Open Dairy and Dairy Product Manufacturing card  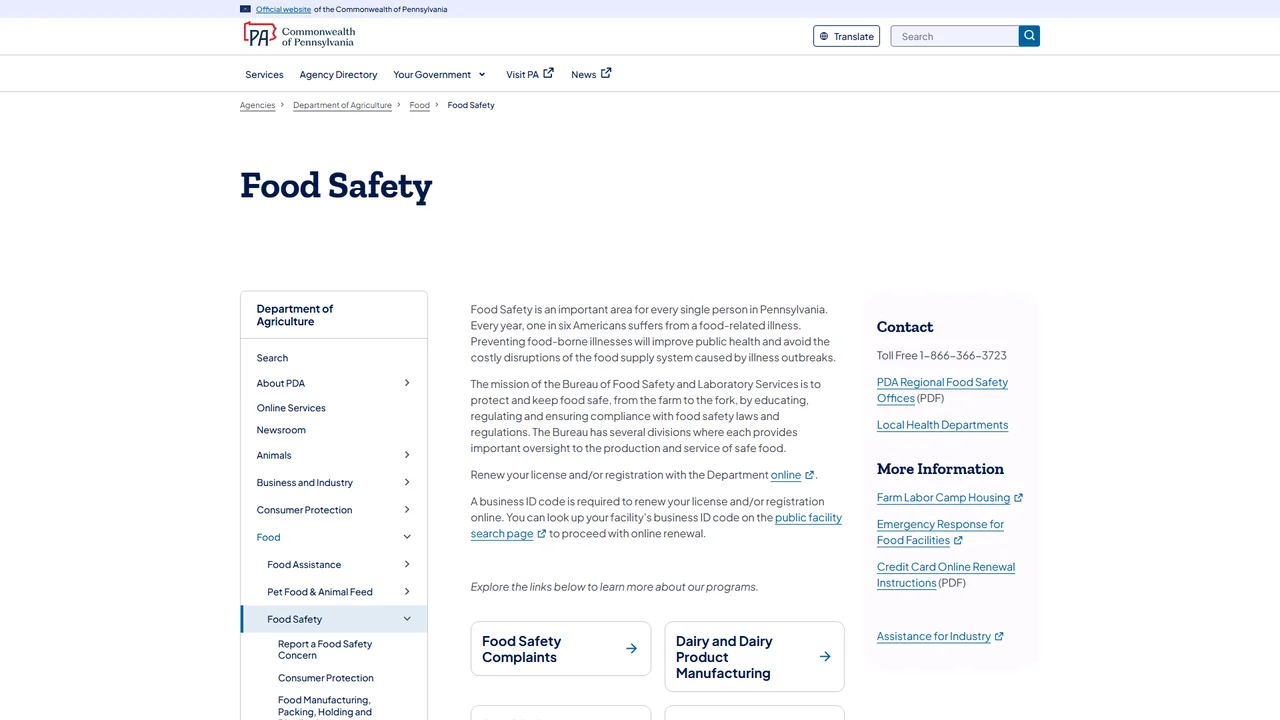755,657
